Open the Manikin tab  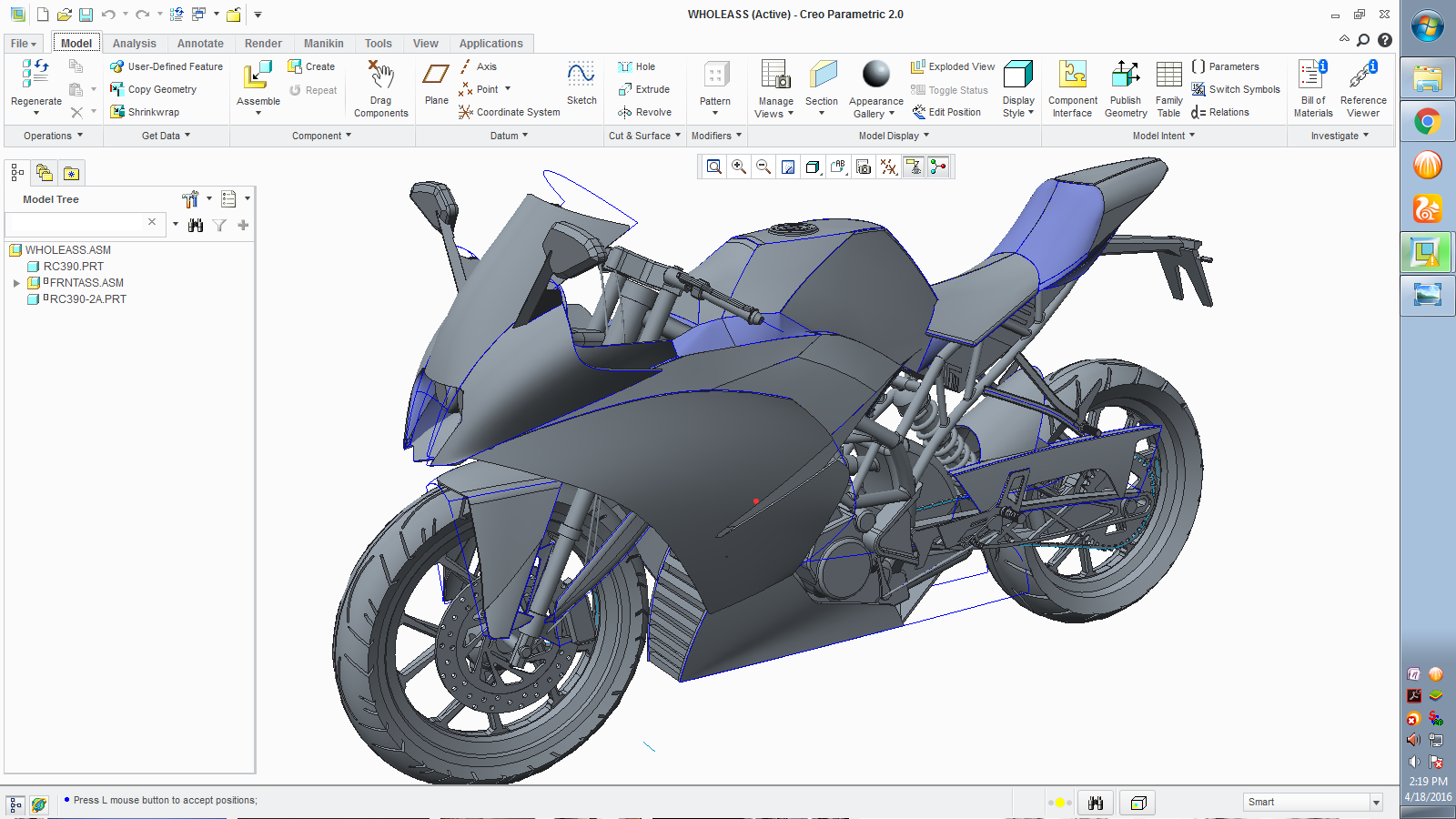pyautogui.click(x=324, y=44)
